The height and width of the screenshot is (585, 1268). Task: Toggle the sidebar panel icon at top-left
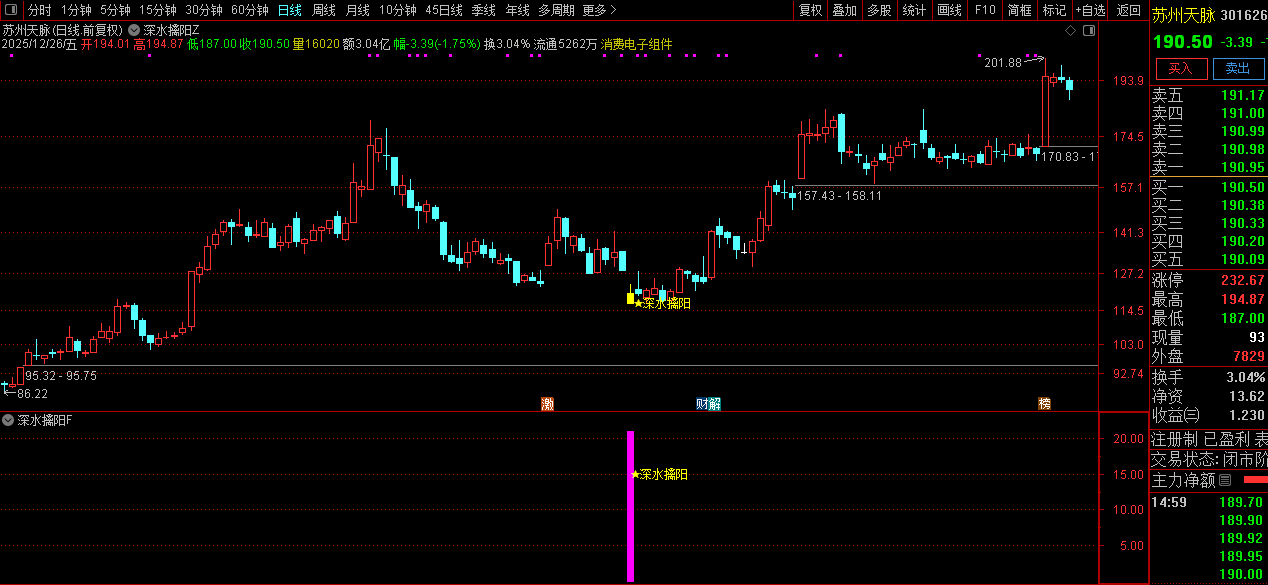[x=10, y=10]
